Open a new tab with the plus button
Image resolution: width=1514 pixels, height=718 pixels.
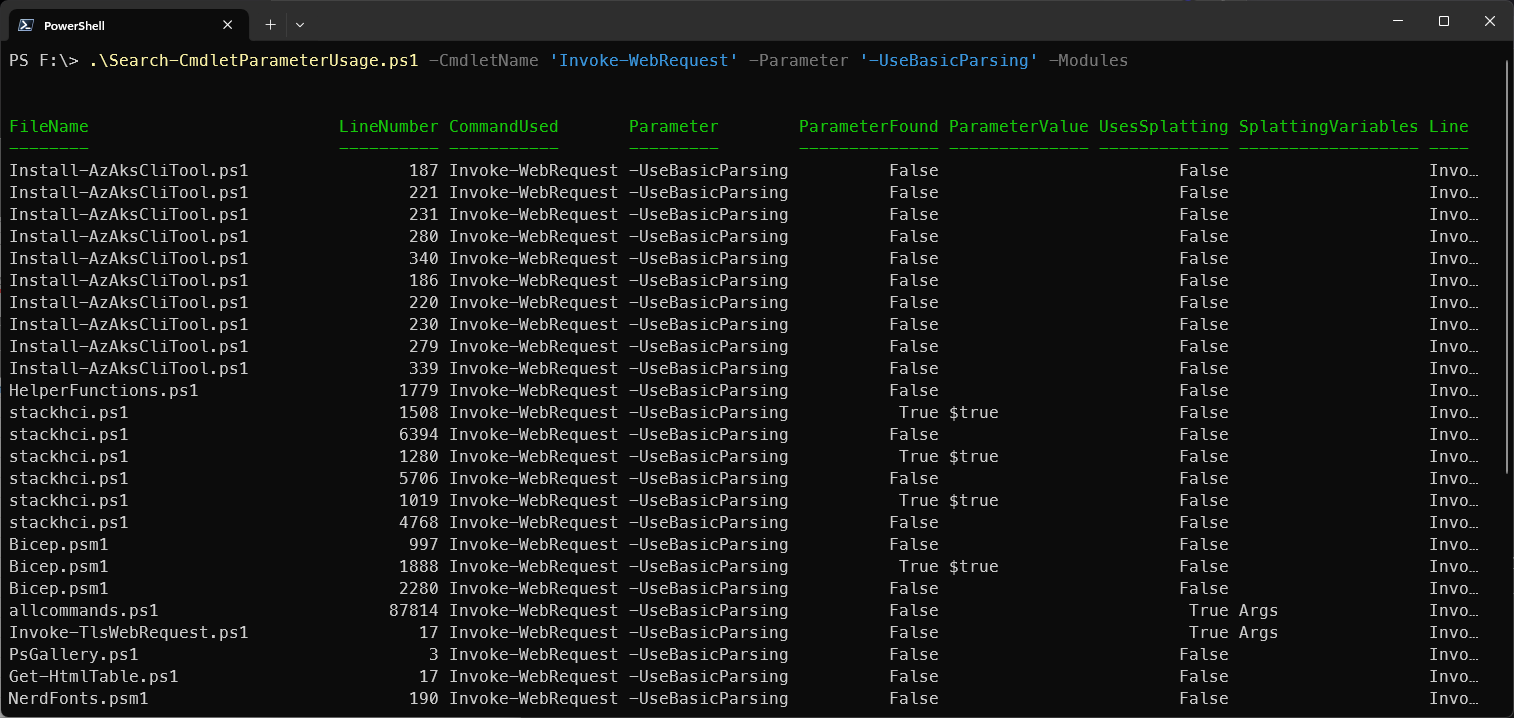[x=270, y=24]
